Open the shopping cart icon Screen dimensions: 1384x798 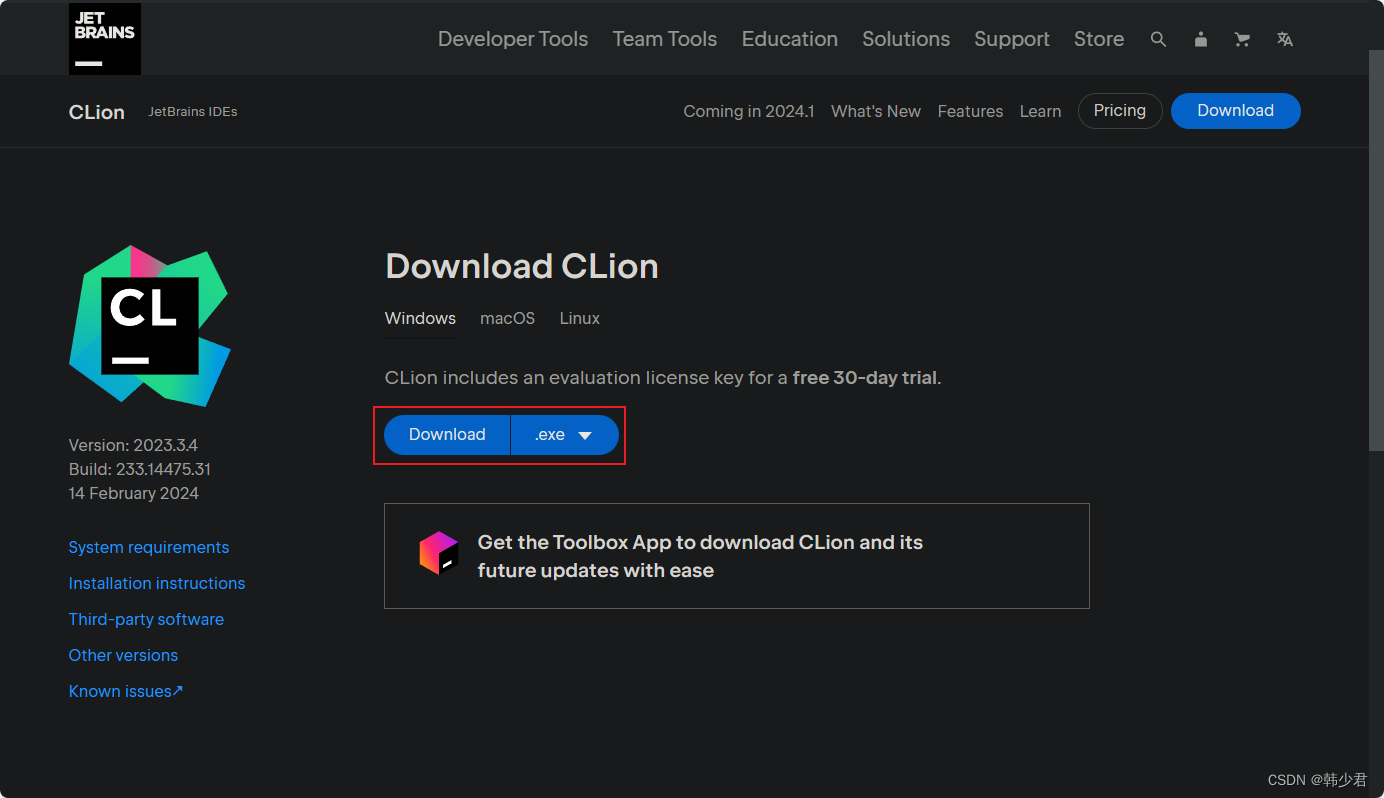1242,40
